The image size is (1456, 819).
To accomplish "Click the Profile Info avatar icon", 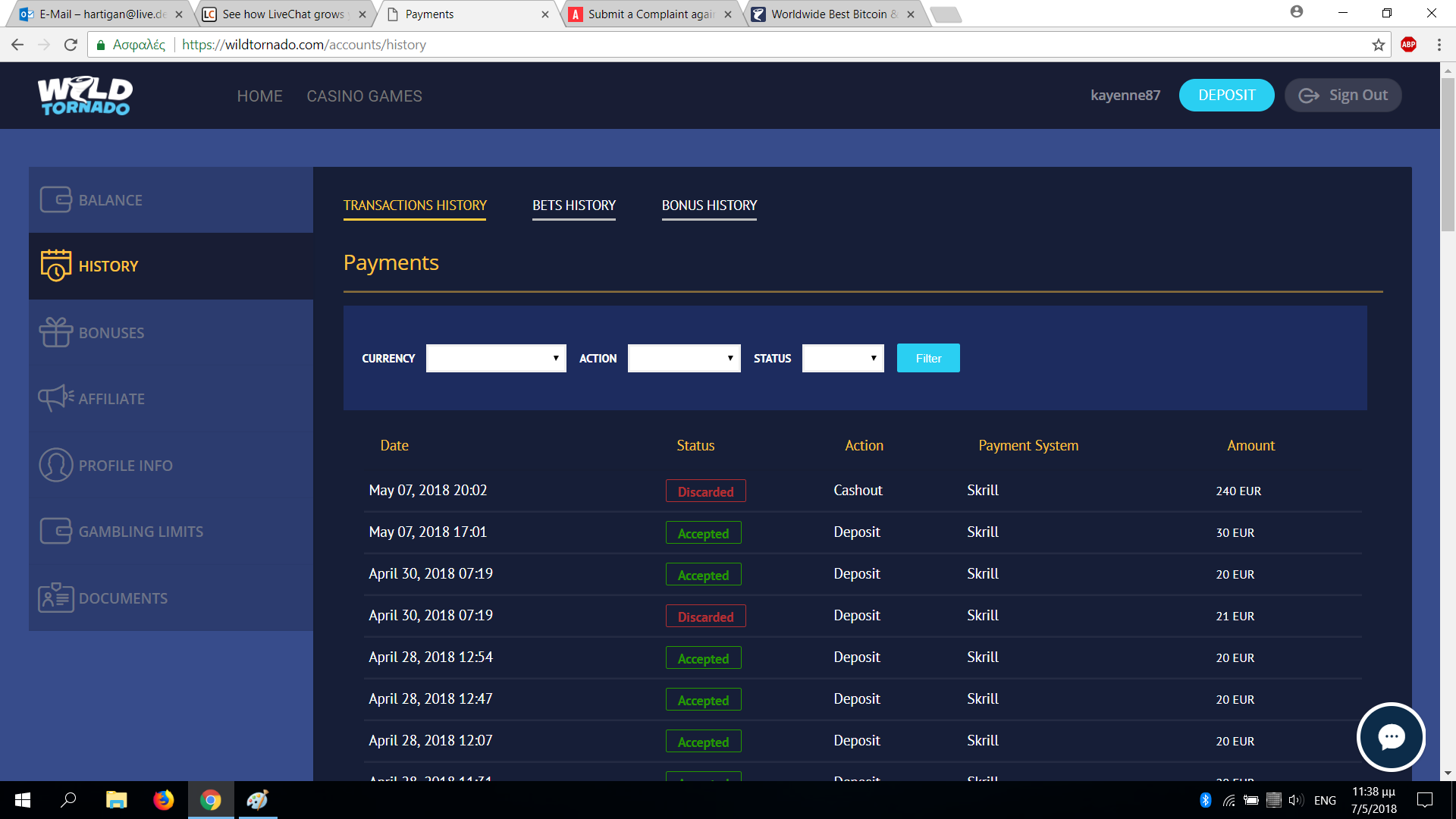I will coord(55,465).
